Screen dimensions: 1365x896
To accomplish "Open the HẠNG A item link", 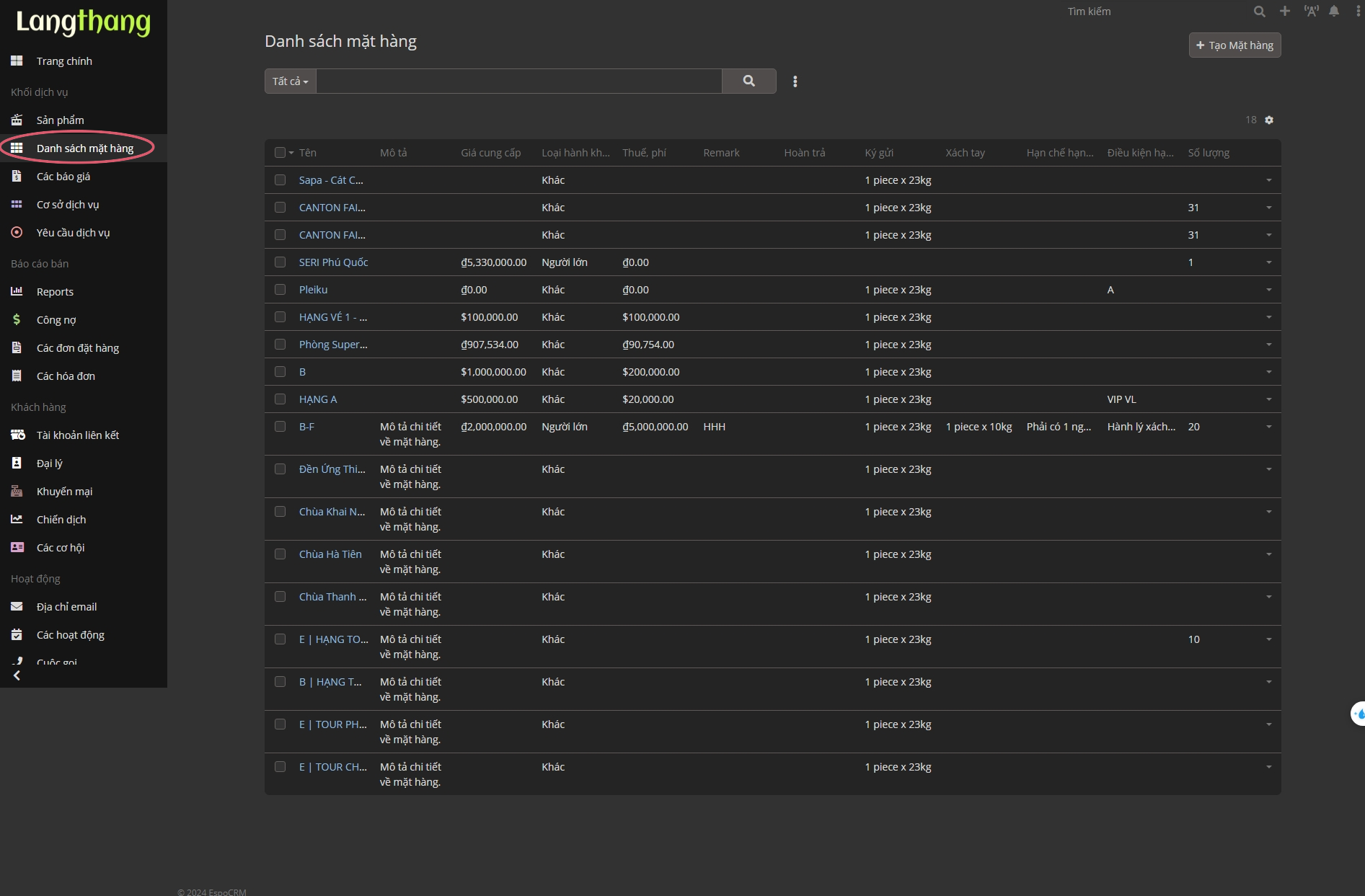I will (x=318, y=399).
